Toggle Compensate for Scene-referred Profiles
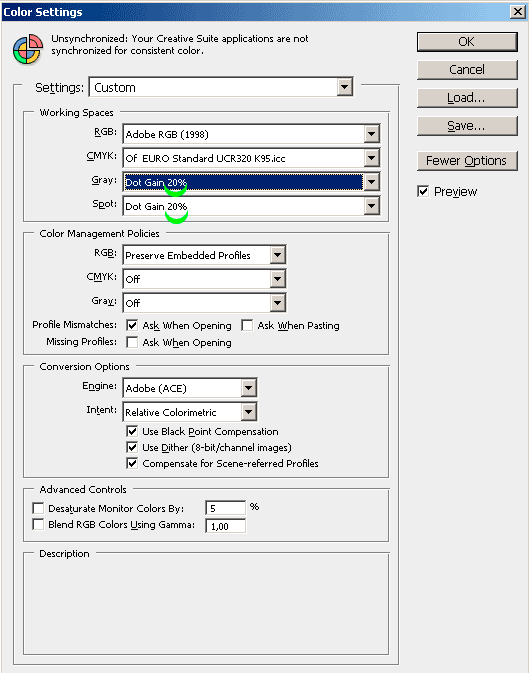This screenshot has width=529, height=673. [132, 464]
